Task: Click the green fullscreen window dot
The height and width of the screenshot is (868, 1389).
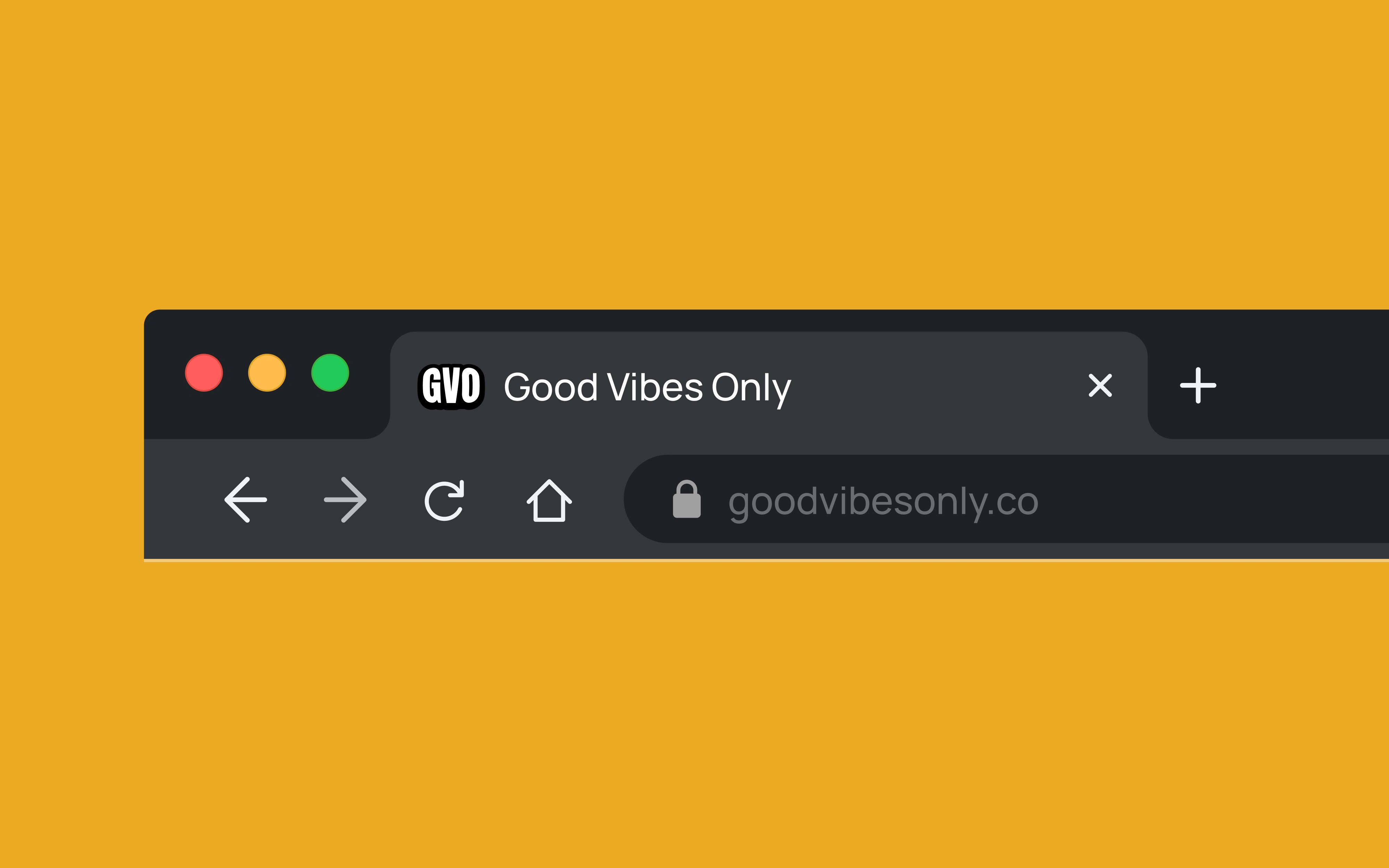Action: pos(330,373)
